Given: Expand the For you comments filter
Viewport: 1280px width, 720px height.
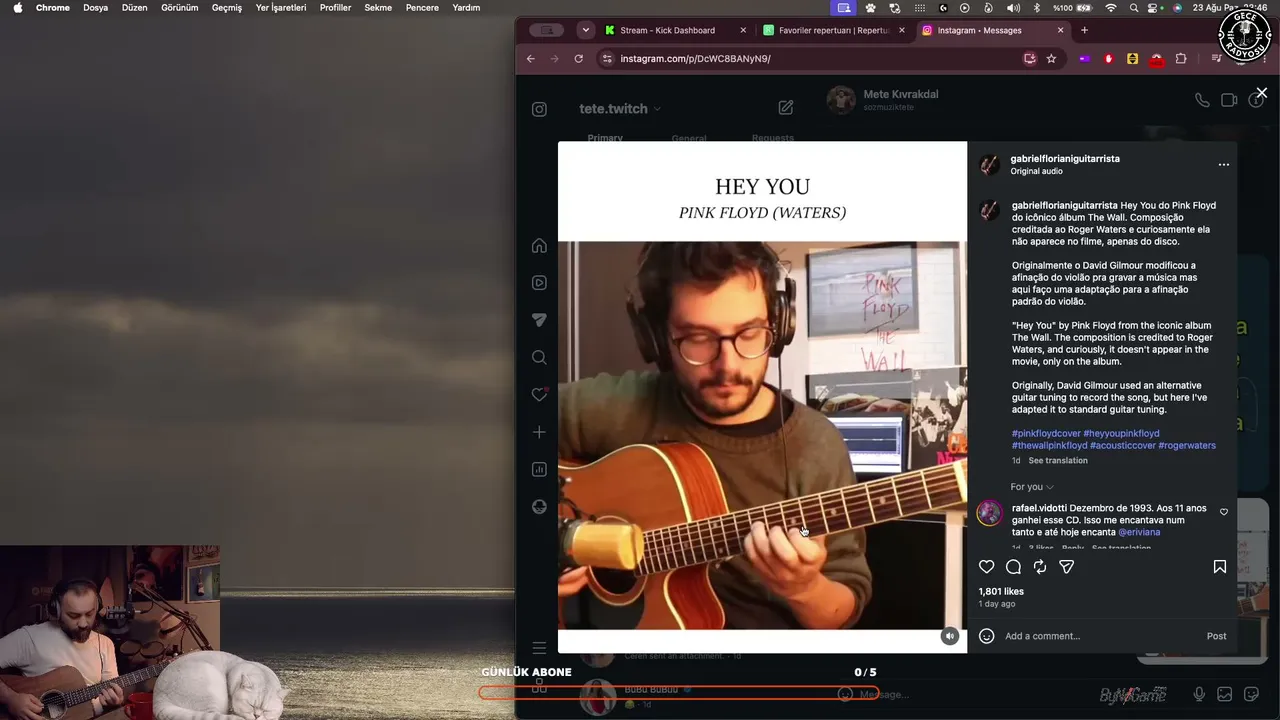Looking at the screenshot, I should [1032, 487].
